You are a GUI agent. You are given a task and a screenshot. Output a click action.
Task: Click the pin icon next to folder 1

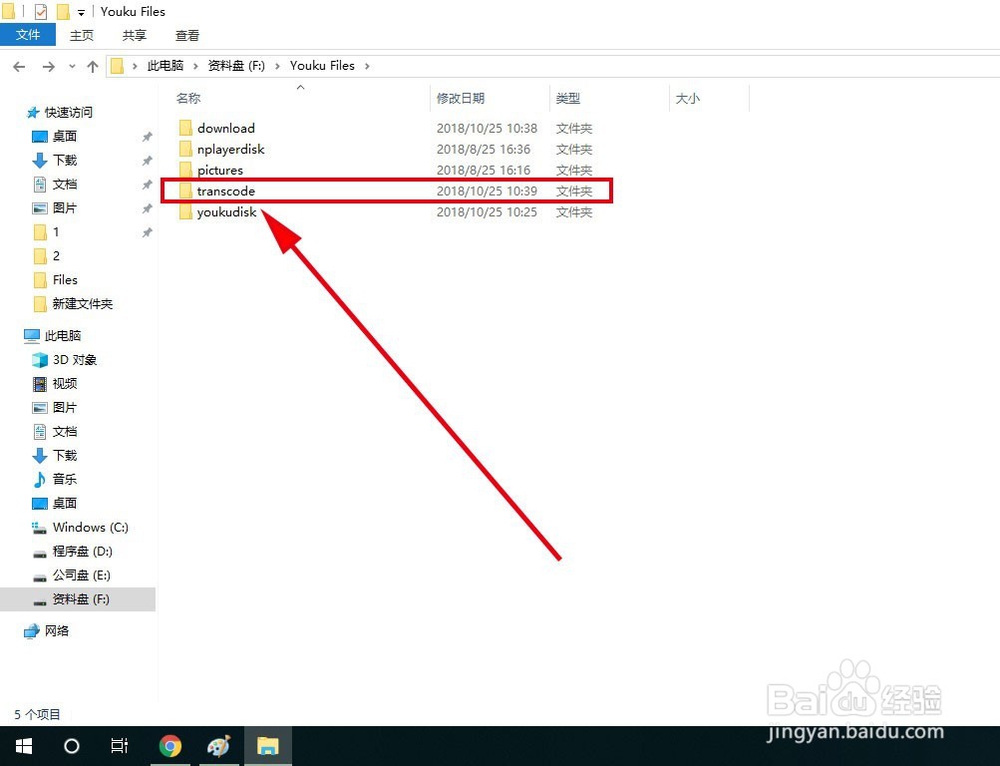coord(147,232)
